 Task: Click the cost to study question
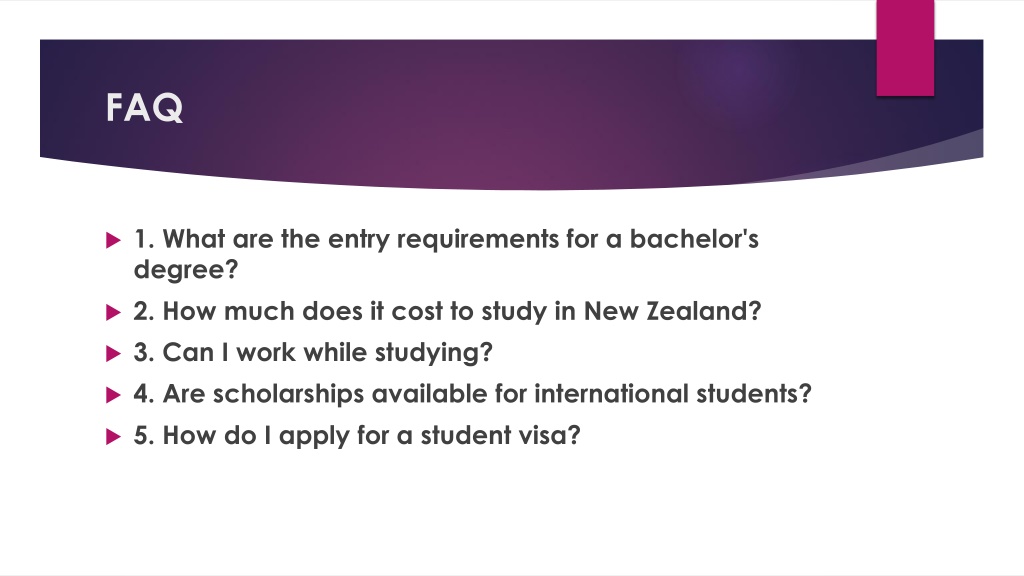[x=447, y=312]
